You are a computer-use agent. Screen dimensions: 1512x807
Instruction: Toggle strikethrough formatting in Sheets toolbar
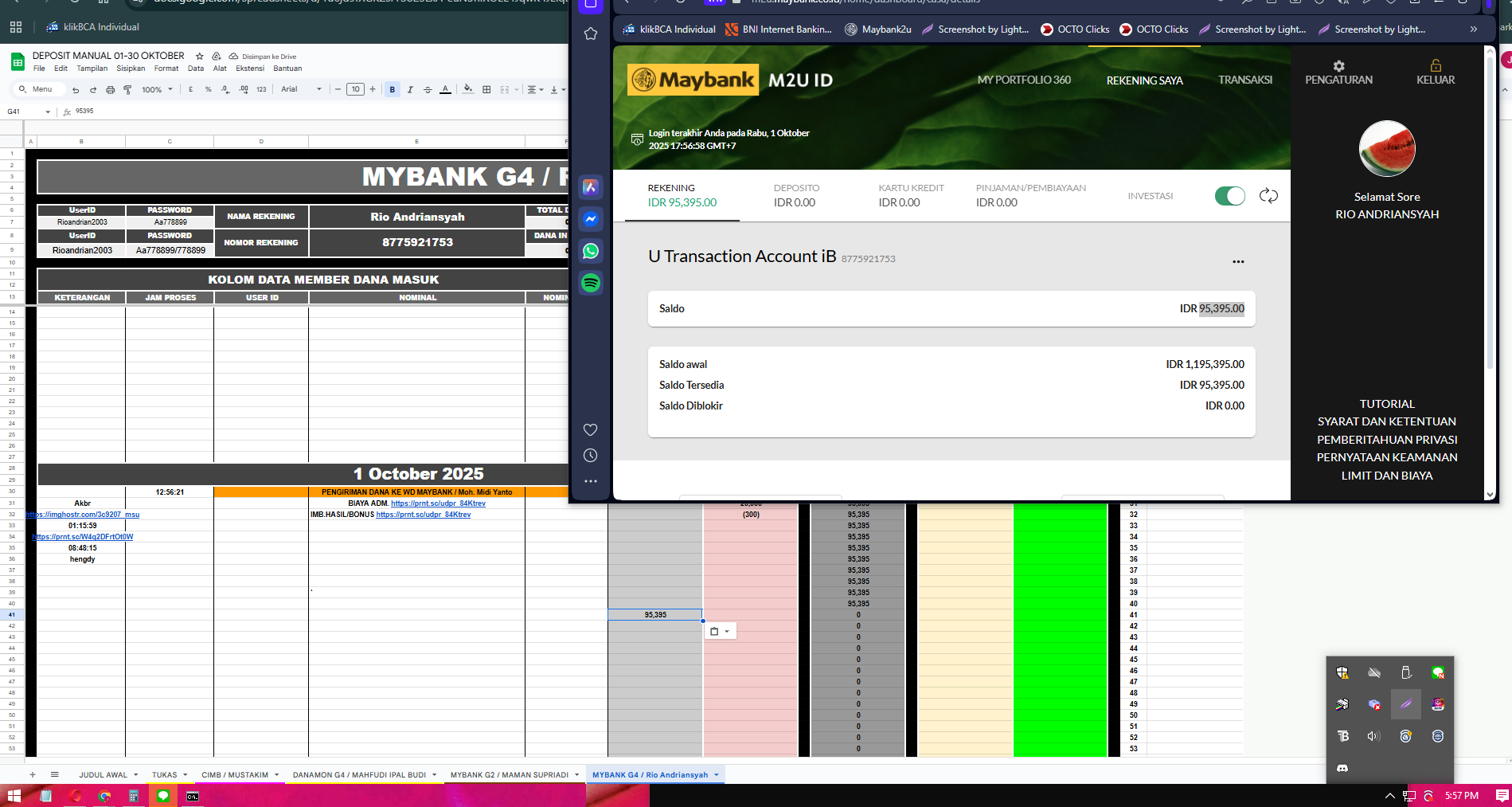click(428, 89)
